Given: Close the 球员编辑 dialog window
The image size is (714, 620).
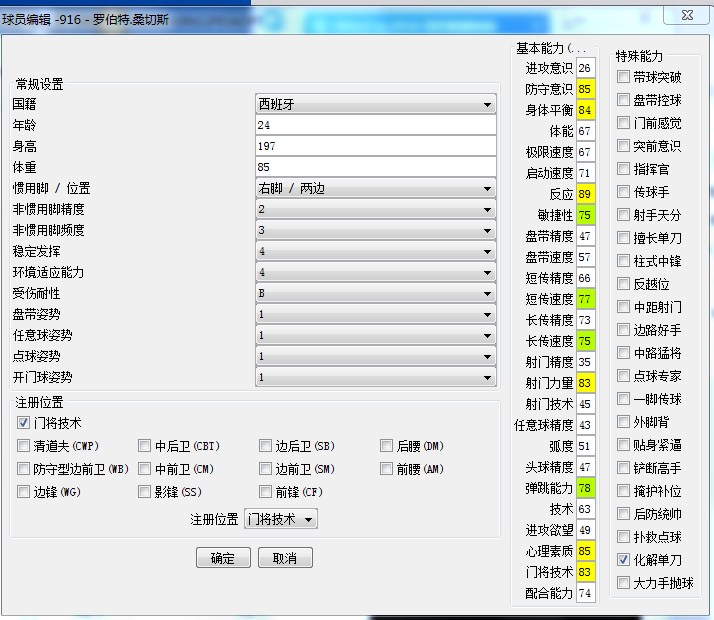Looking at the screenshot, I should click(687, 15).
